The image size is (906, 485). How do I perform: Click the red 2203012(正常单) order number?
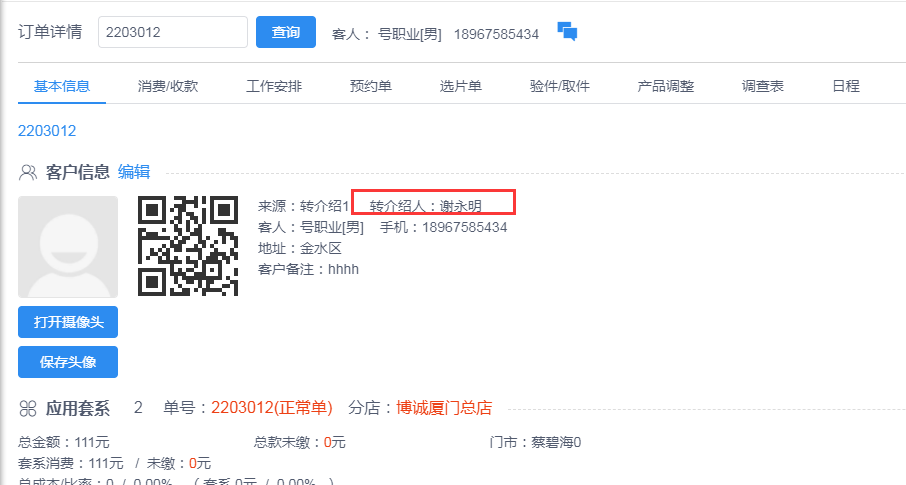[272, 408]
